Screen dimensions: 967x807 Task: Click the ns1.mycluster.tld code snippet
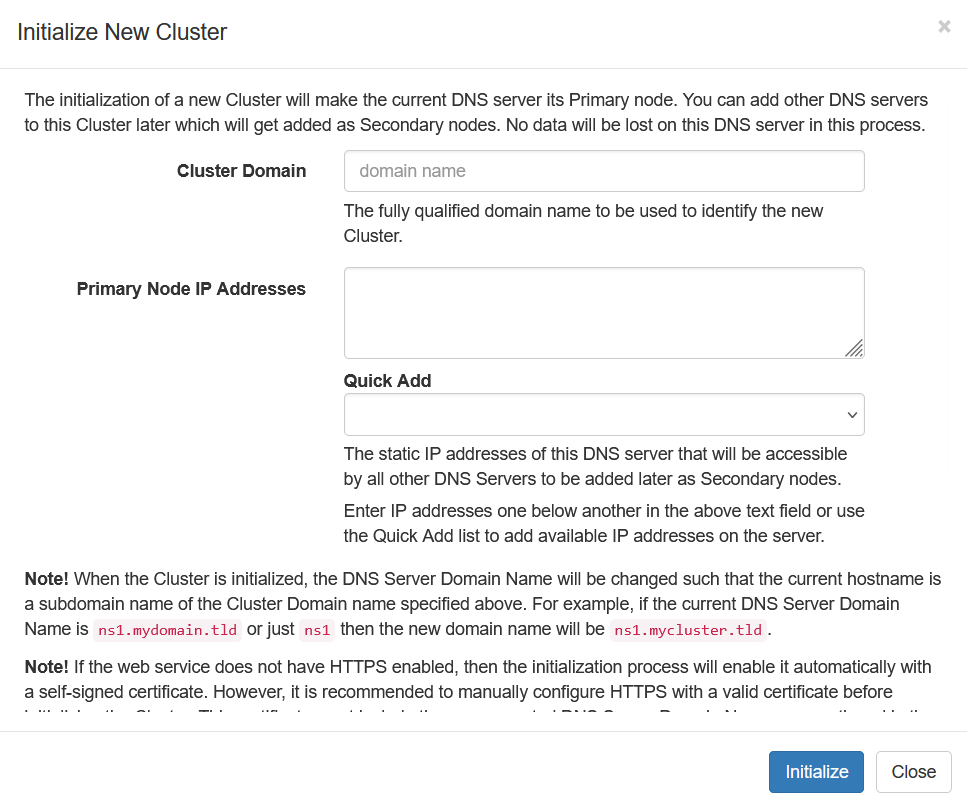coord(688,631)
